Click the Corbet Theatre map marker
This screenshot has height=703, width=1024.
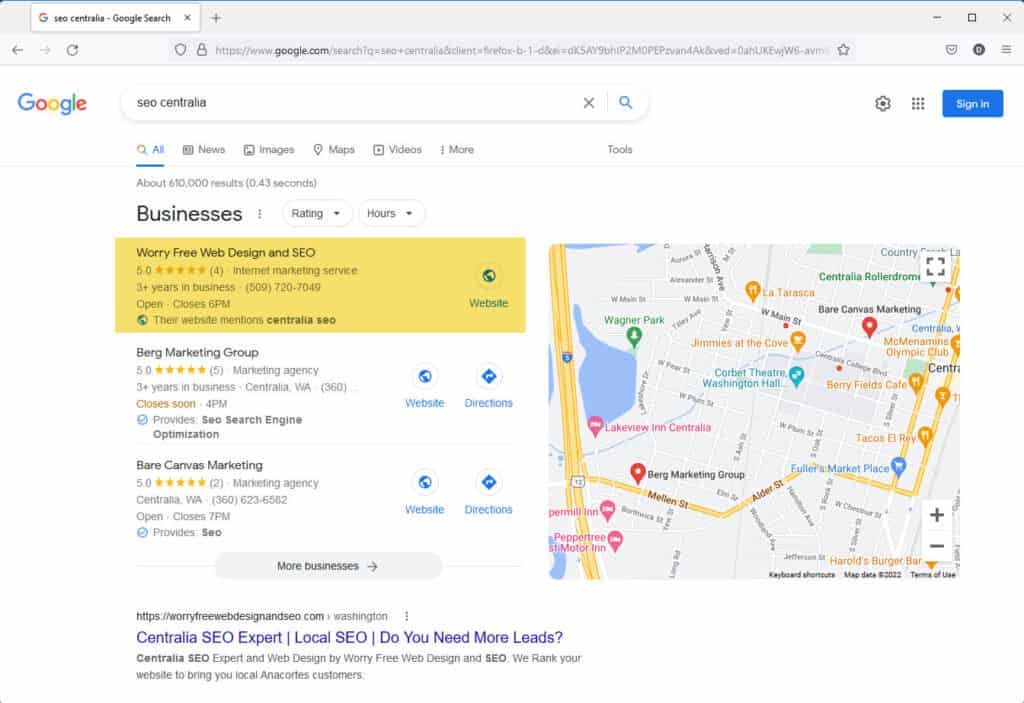(796, 375)
